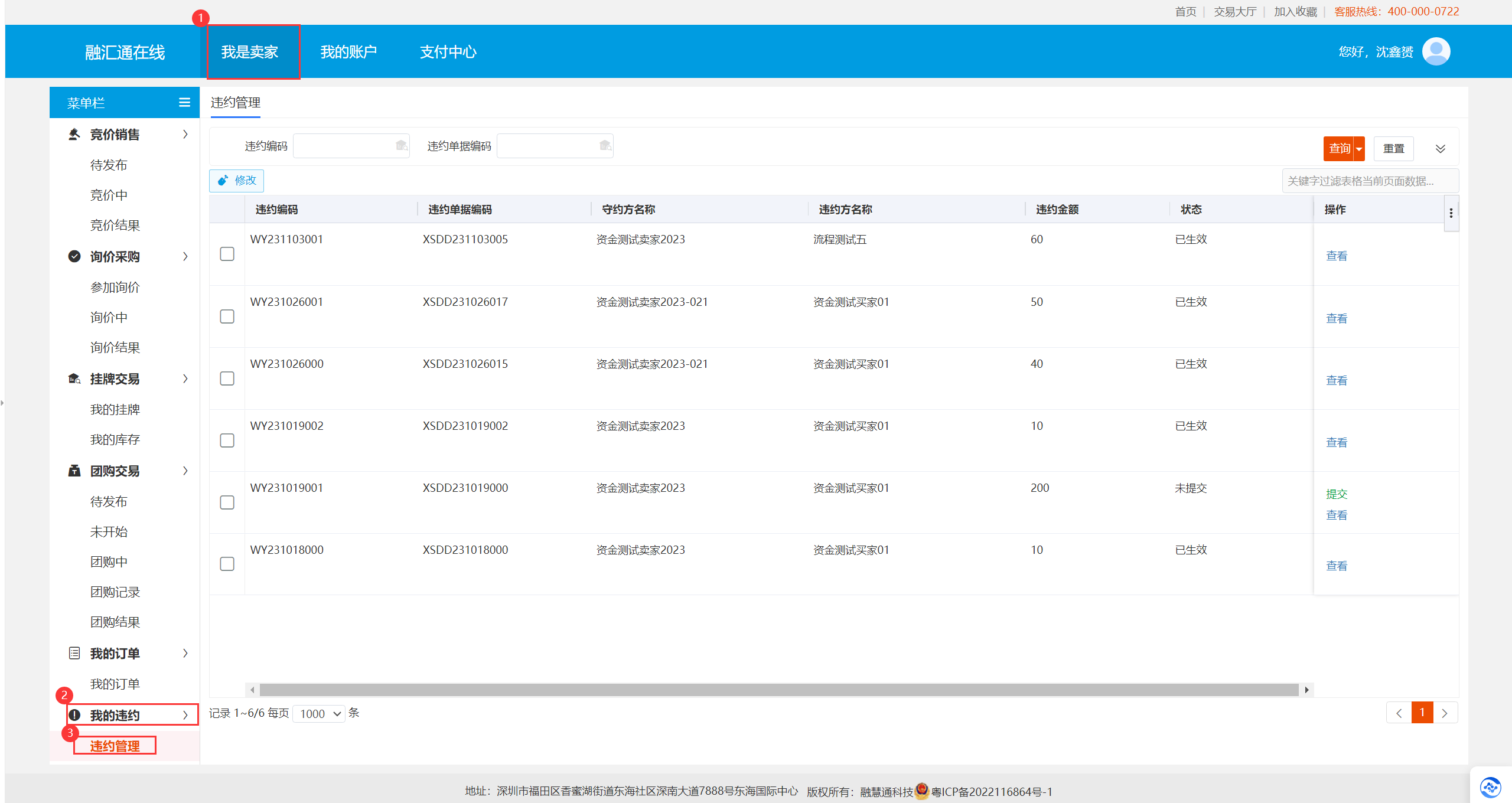Expand the 询价采购 menu chevron
This screenshot has width=1512, height=803.
185,256
